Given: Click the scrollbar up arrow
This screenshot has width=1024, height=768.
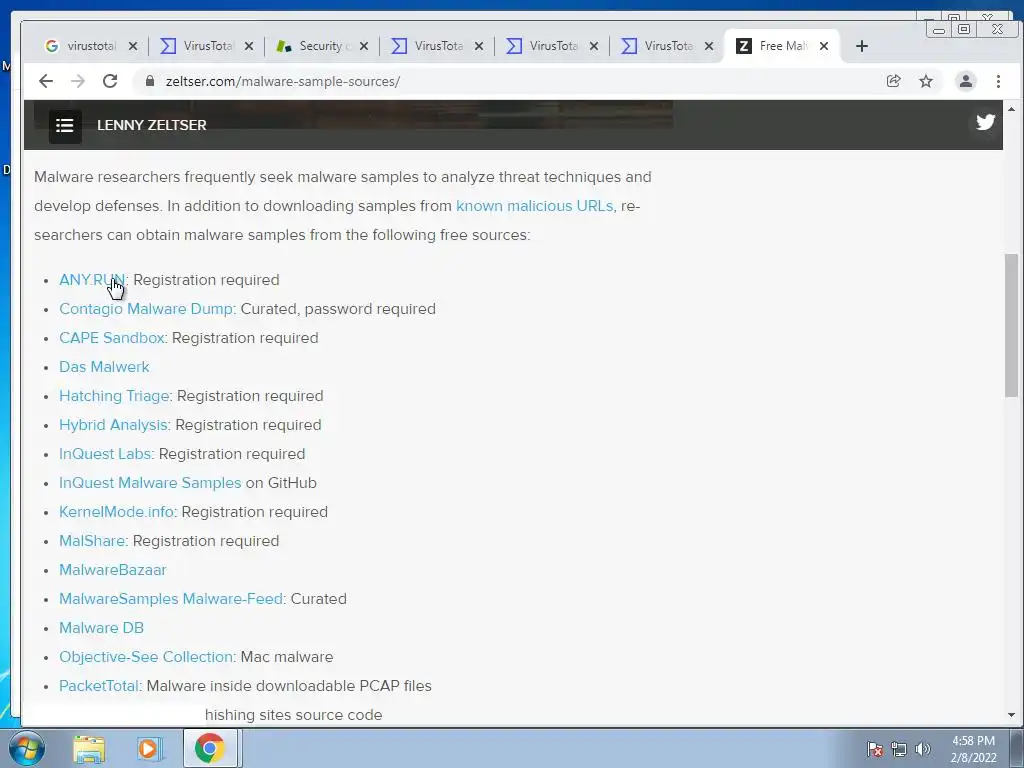Looking at the screenshot, I should (x=1011, y=108).
